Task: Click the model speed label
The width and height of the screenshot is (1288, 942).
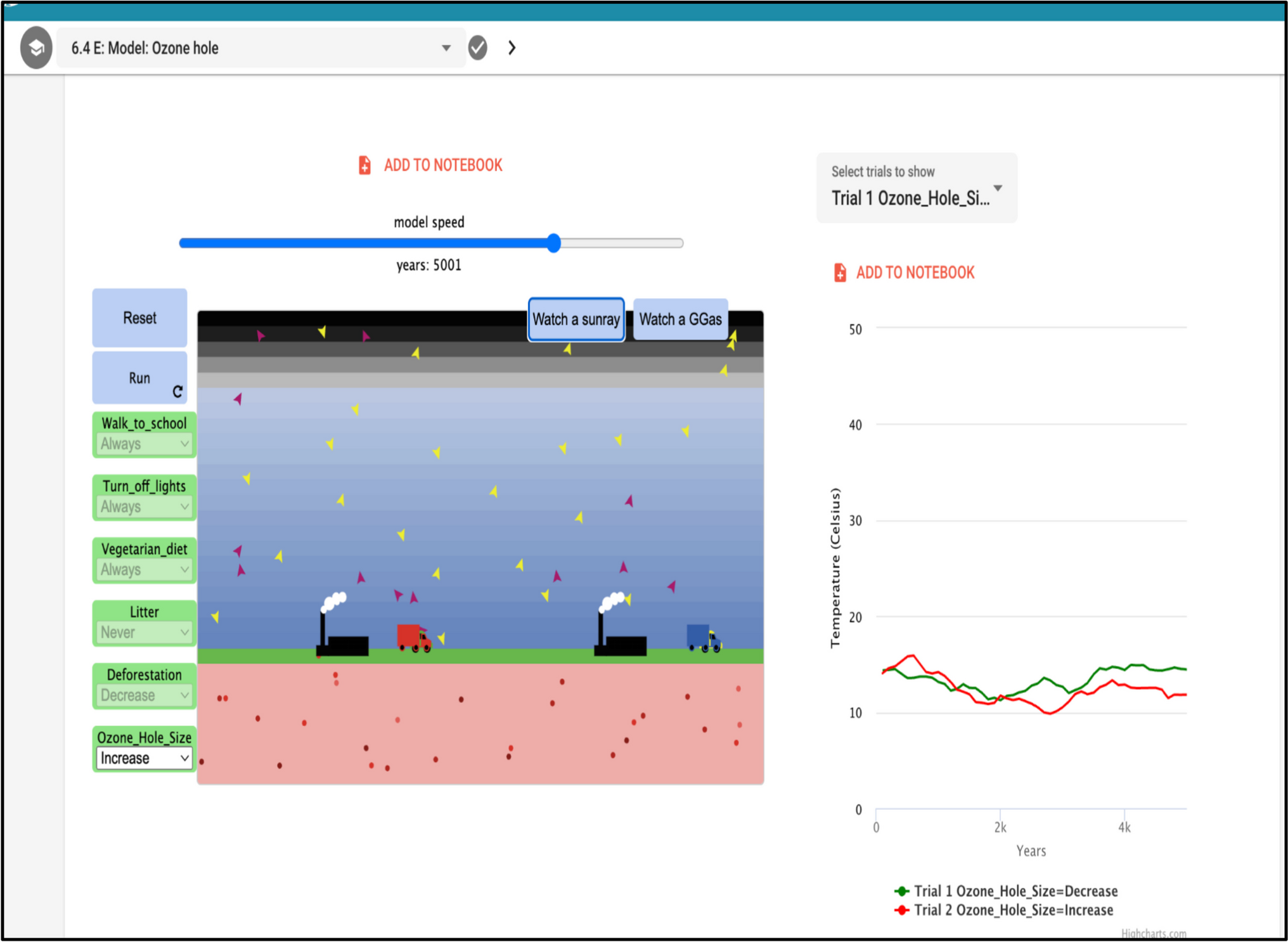Action: coord(429,222)
